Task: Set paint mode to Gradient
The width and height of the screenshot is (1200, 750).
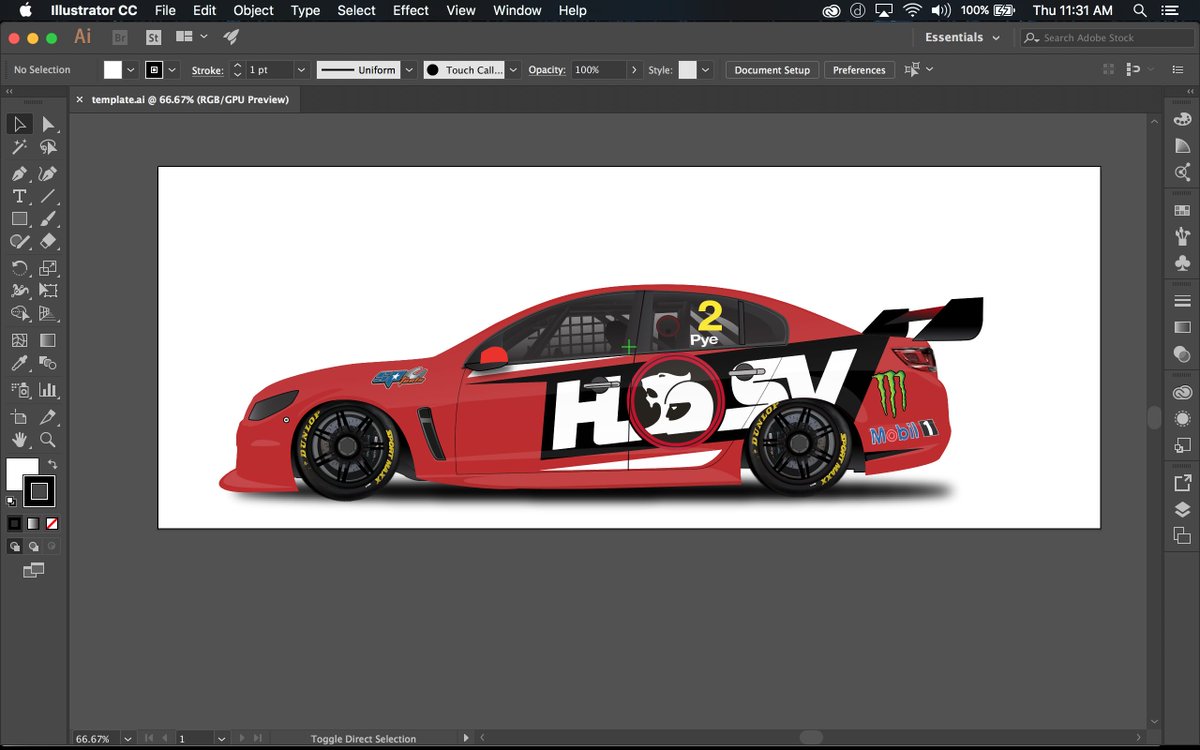Action: (x=33, y=523)
